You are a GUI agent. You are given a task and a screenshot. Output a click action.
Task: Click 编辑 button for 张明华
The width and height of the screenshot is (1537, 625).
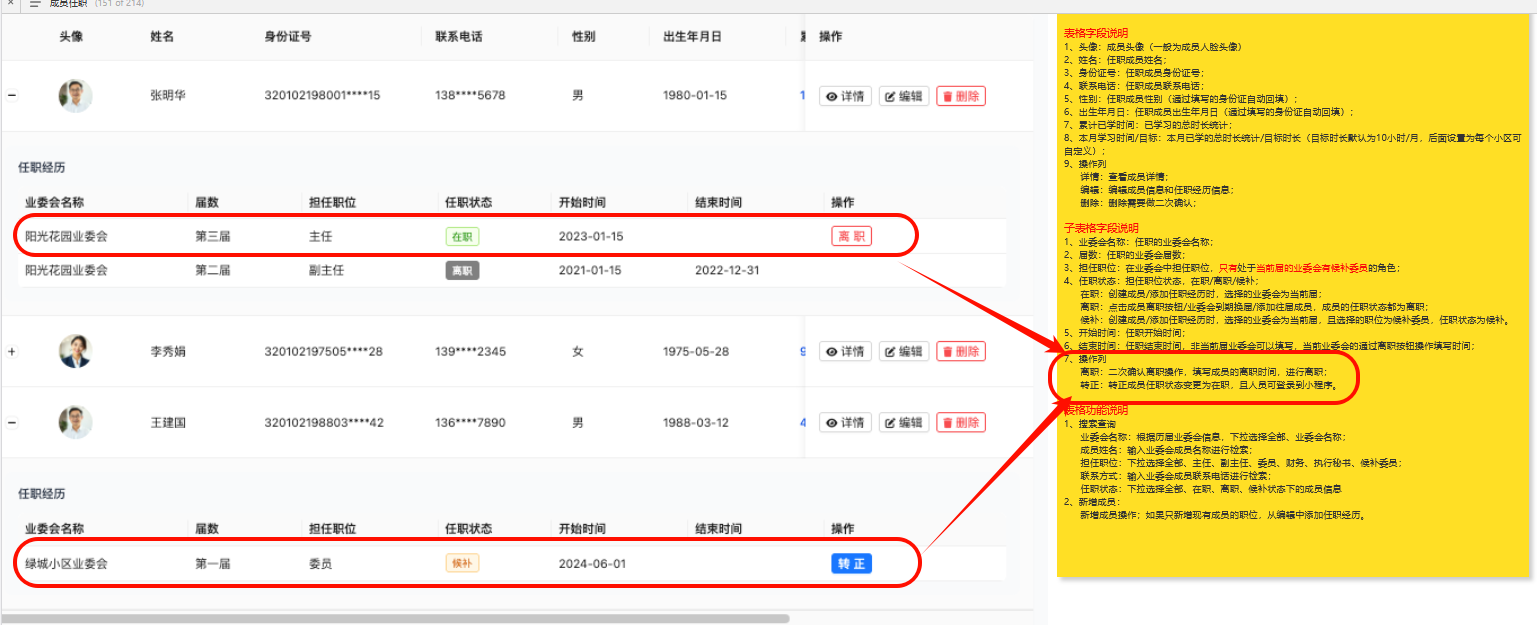pyautogui.click(x=903, y=96)
